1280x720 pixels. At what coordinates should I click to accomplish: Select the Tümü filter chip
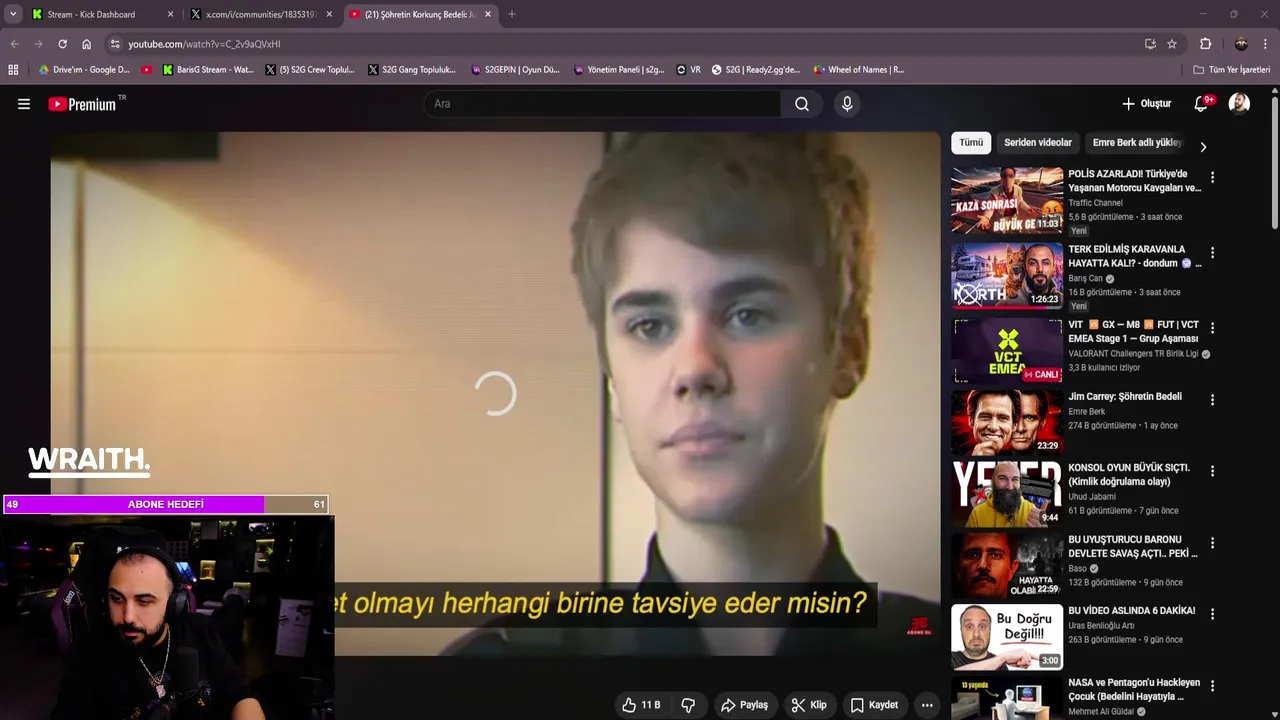[971, 143]
